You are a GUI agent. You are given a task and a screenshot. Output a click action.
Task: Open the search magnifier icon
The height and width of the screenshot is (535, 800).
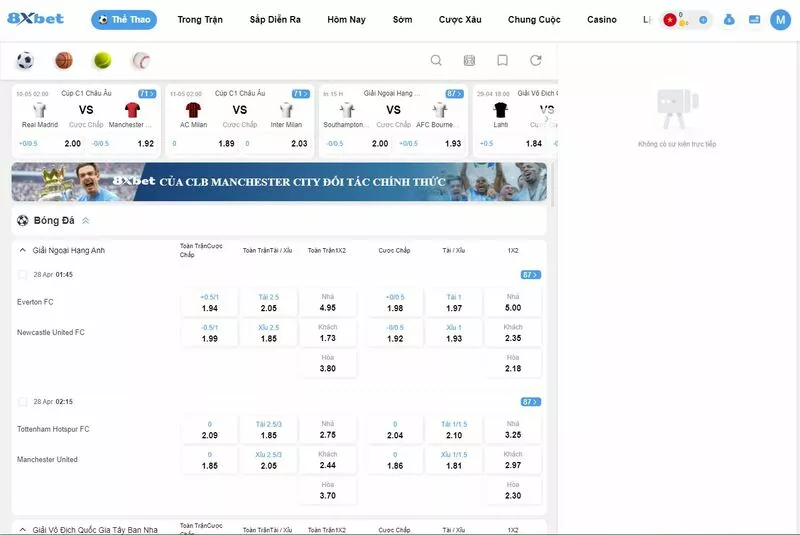[436, 60]
